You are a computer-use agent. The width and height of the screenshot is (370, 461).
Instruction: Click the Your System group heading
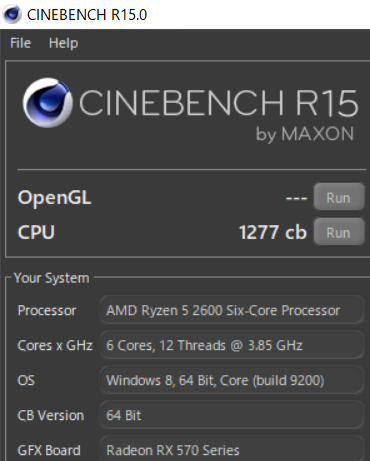pos(52,278)
